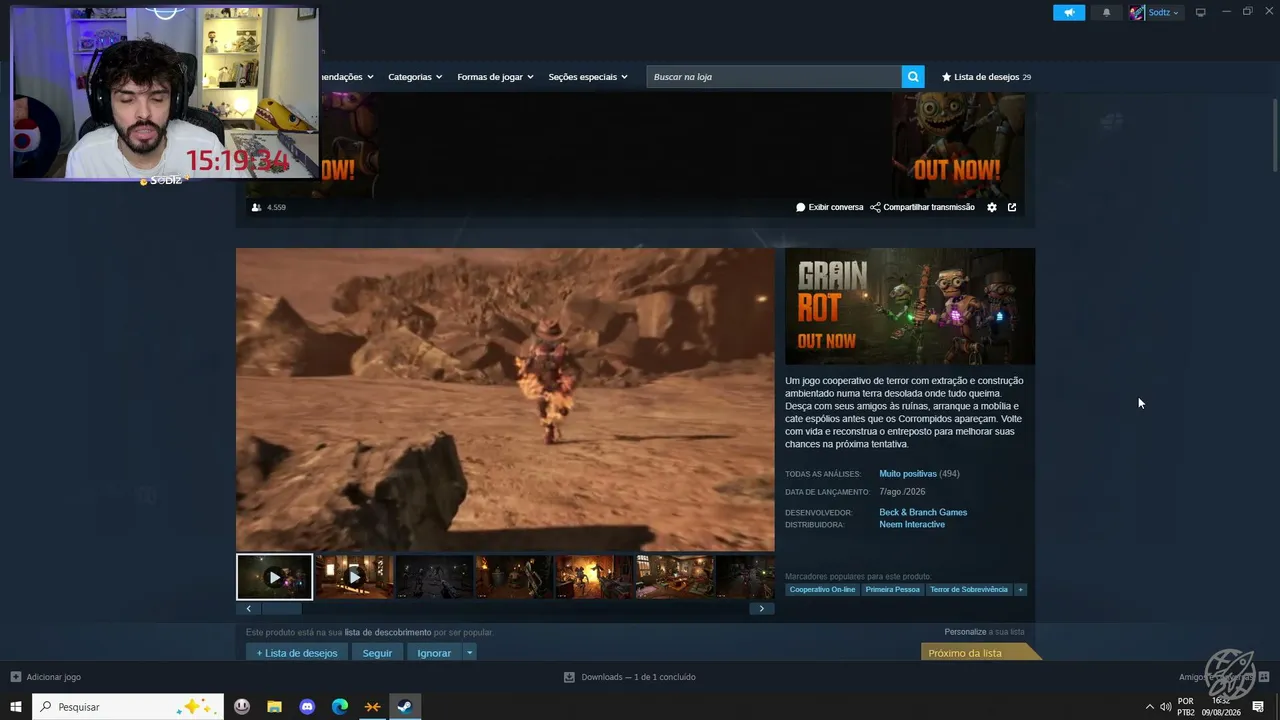Open Microsoft Edge from taskbar
Viewport: 1280px width, 720px height.
point(340,707)
